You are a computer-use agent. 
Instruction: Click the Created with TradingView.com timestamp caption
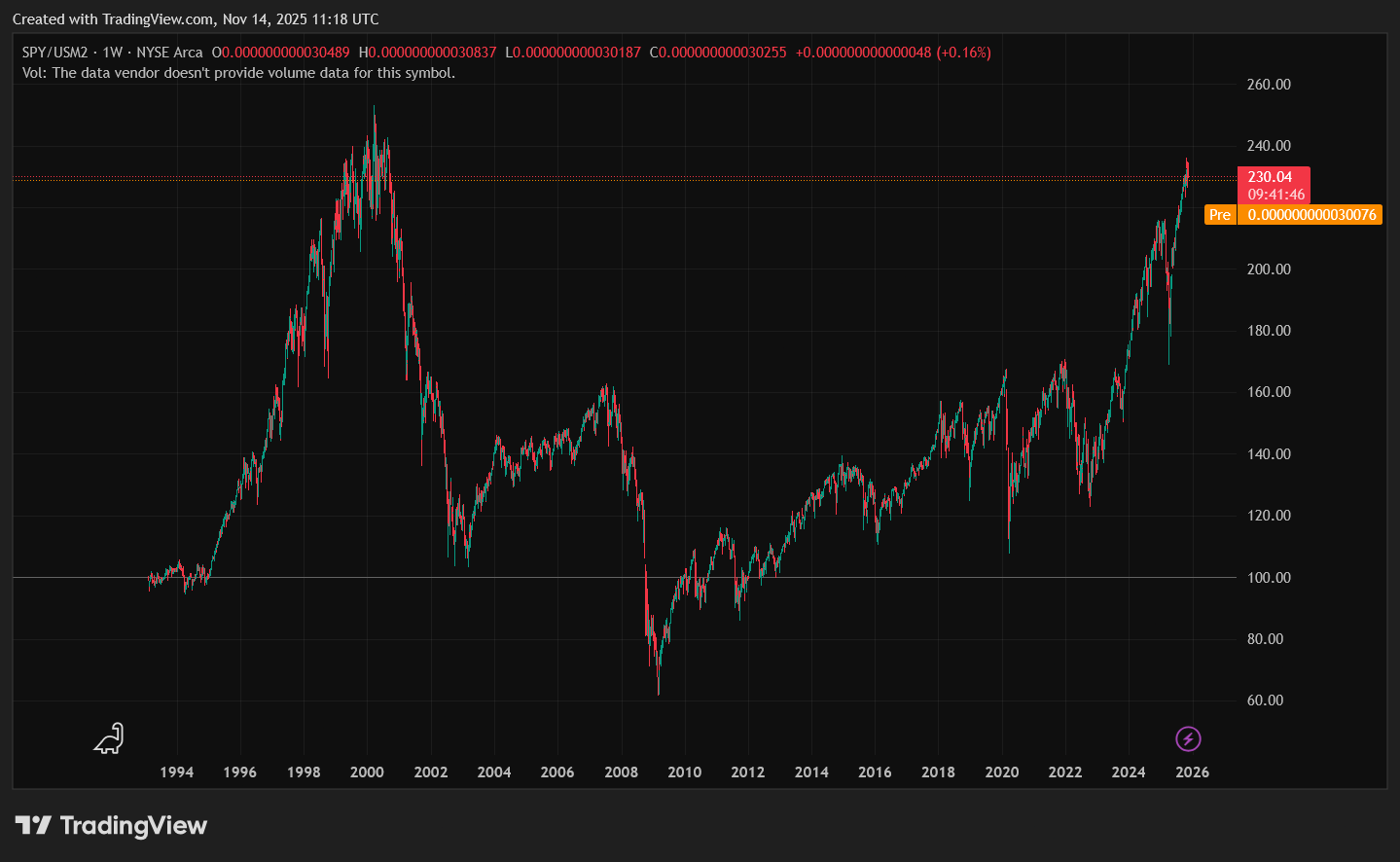click(x=196, y=19)
